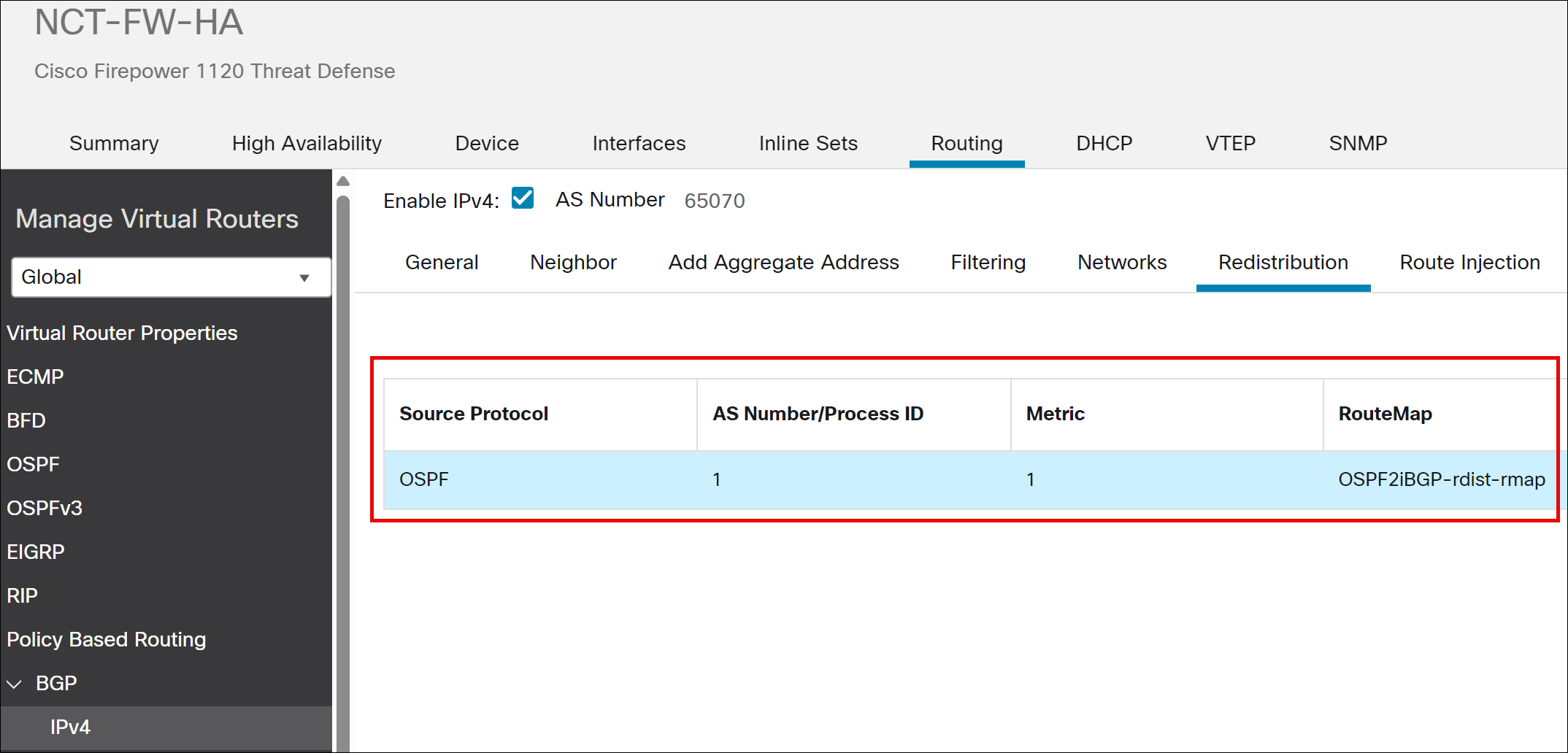The height and width of the screenshot is (753, 1568).
Task: Open Virtual Router Properties
Action: [x=122, y=333]
